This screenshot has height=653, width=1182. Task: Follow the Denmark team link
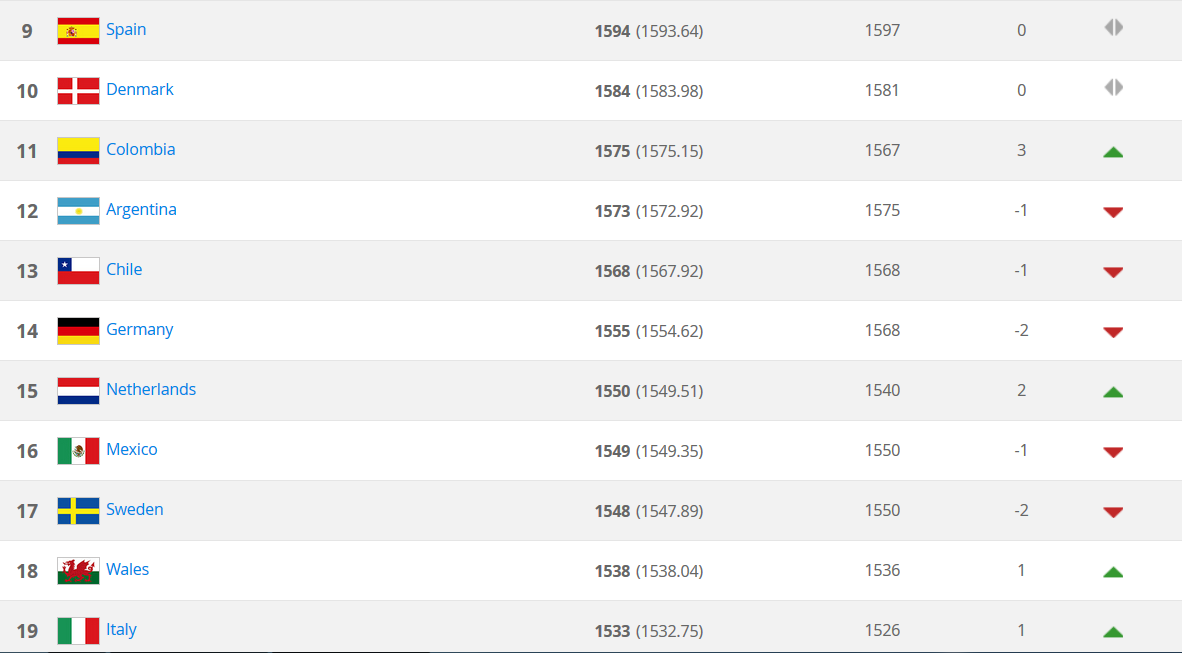pyautogui.click(x=140, y=89)
